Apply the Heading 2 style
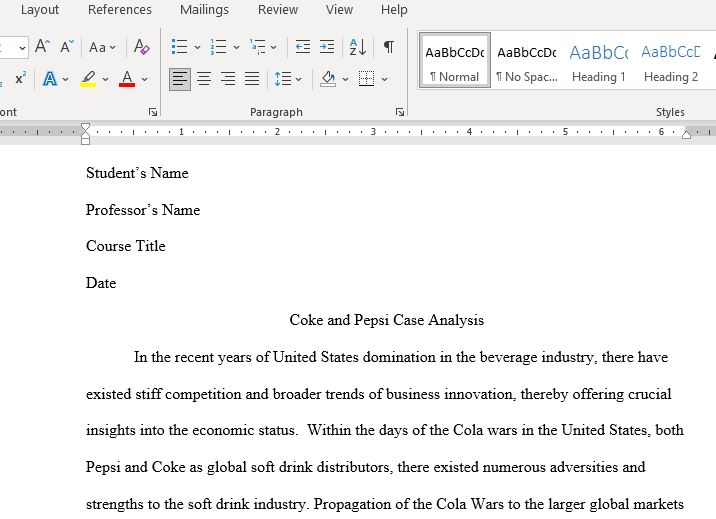 point(671,60)
